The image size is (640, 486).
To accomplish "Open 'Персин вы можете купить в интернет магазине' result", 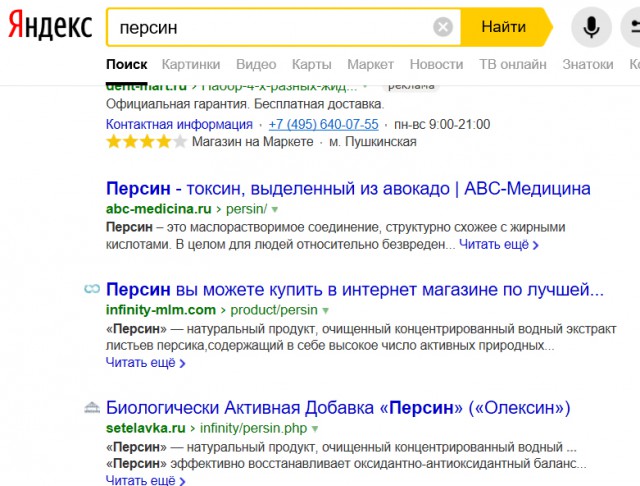I will pyautogui.click(x=355, y=290).
